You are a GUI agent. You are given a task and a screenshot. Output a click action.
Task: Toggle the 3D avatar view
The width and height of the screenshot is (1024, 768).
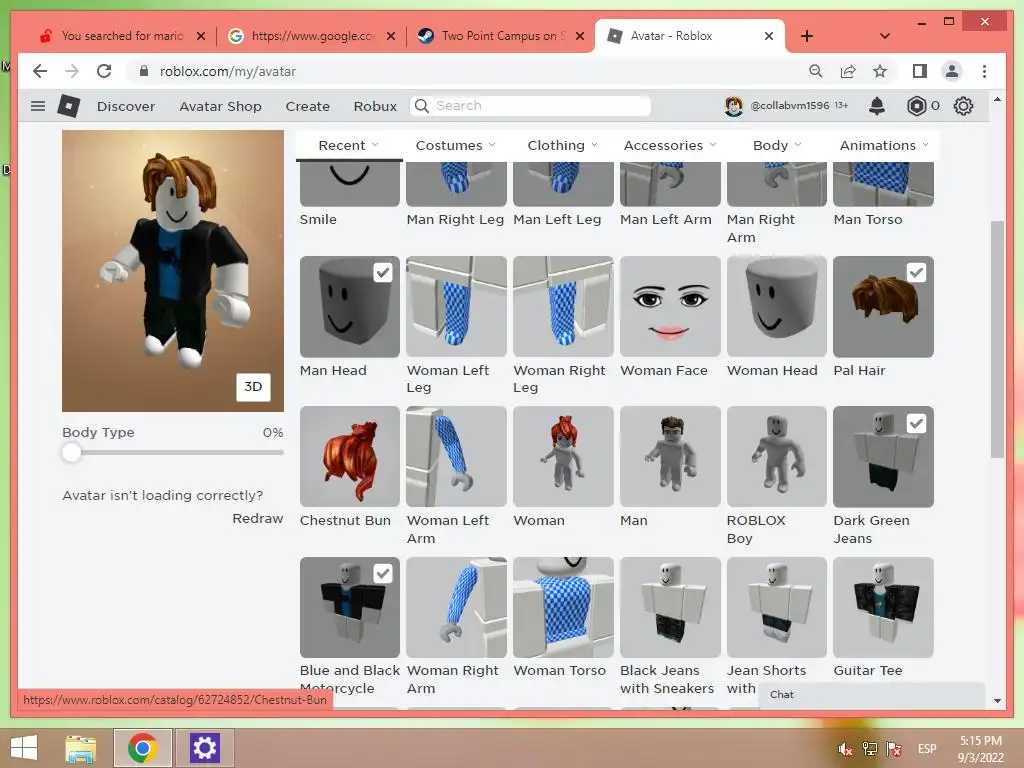click(253, 387)
